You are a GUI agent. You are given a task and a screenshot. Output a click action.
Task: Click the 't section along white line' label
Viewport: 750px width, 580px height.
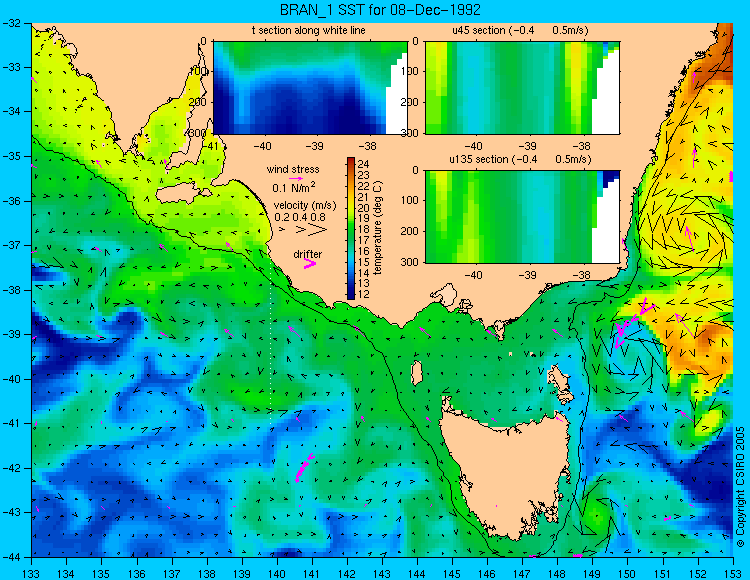(309, 30)
